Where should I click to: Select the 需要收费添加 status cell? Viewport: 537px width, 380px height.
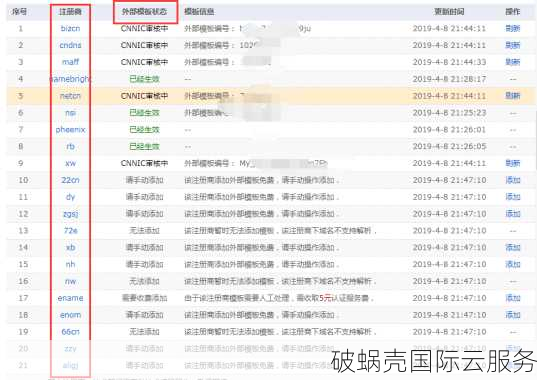click(144, 298)
